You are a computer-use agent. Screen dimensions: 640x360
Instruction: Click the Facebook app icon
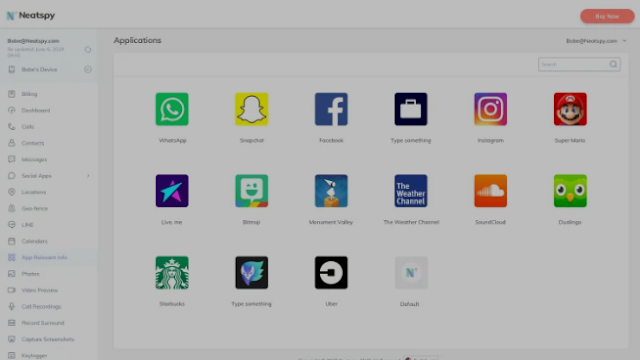pyautogui.click(x=331, y=109)
